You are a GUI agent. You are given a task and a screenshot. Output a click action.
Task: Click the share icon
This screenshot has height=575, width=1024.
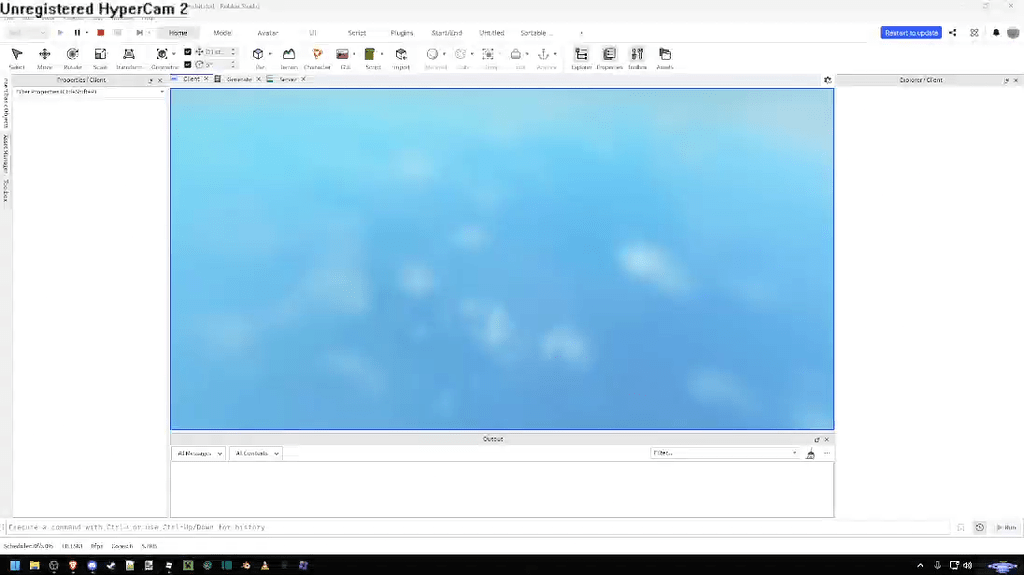click(x=953, y=33)
